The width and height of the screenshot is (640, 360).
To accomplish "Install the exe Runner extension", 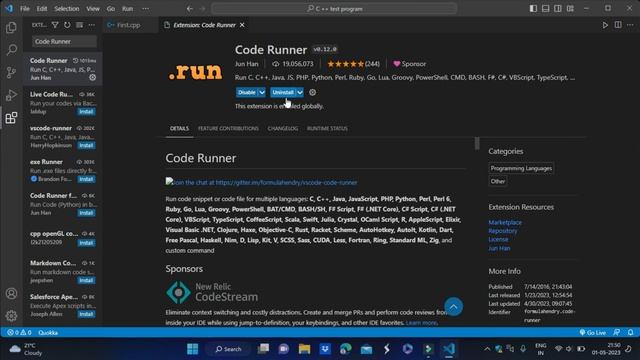I will point(86,179).
